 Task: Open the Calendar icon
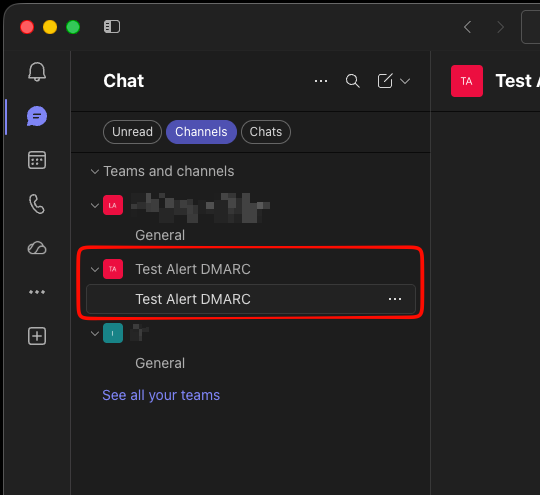point(37,160)
